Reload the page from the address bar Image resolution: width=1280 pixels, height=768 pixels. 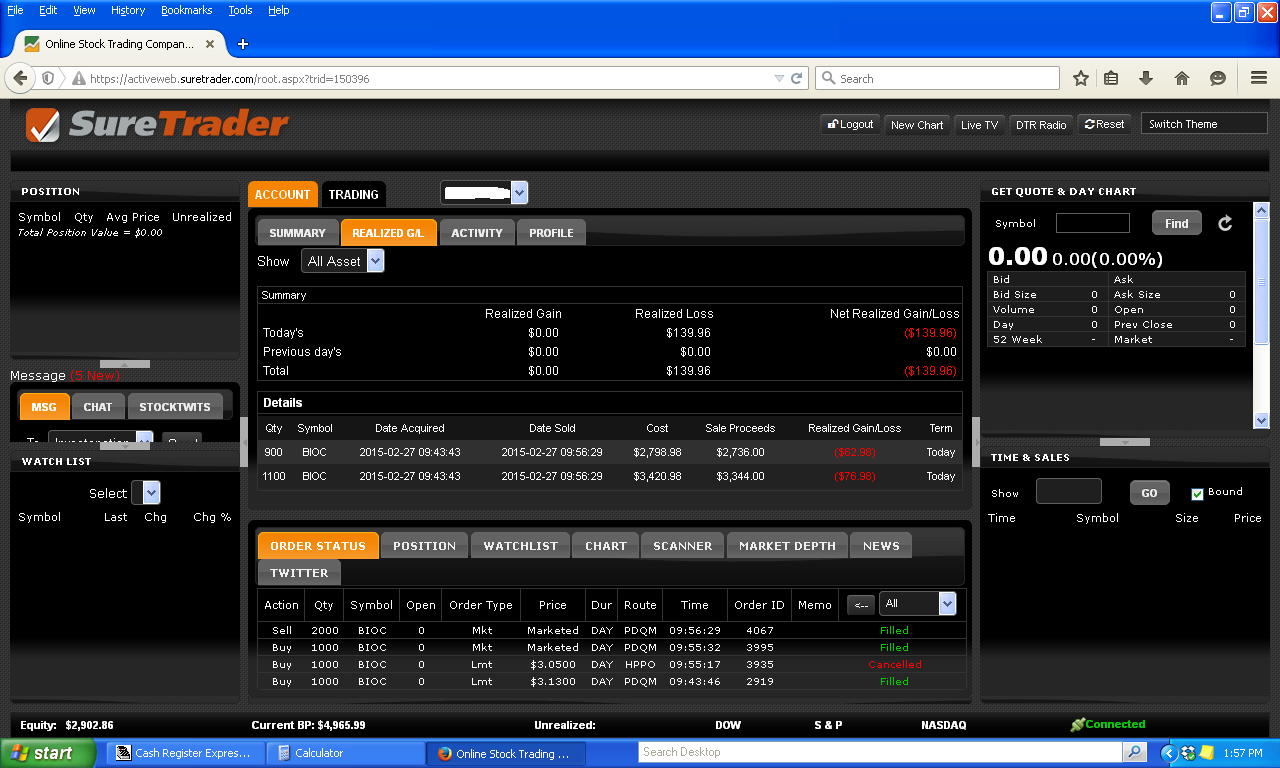pyautogui.click(x=797, y=78)
